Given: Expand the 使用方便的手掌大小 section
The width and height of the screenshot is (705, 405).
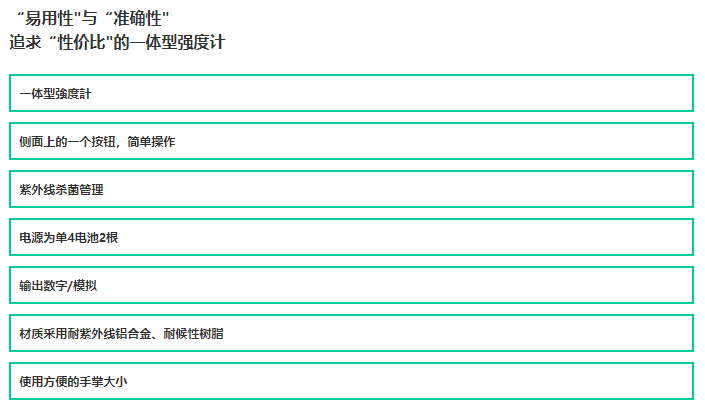Looking at the screenshot, I should [351, 381].
